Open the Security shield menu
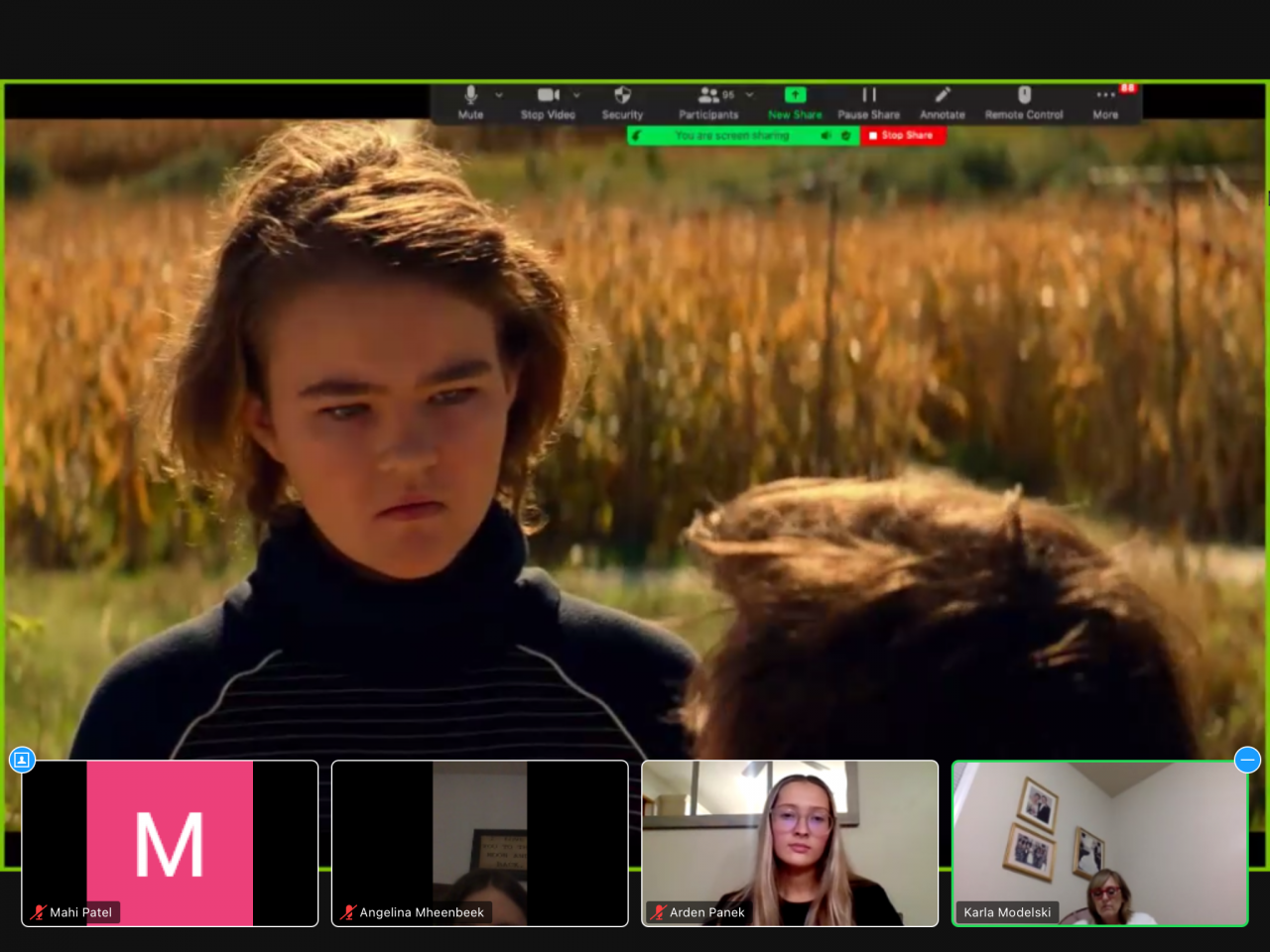The image size is (1270, 952). click(x=622, y=102)
